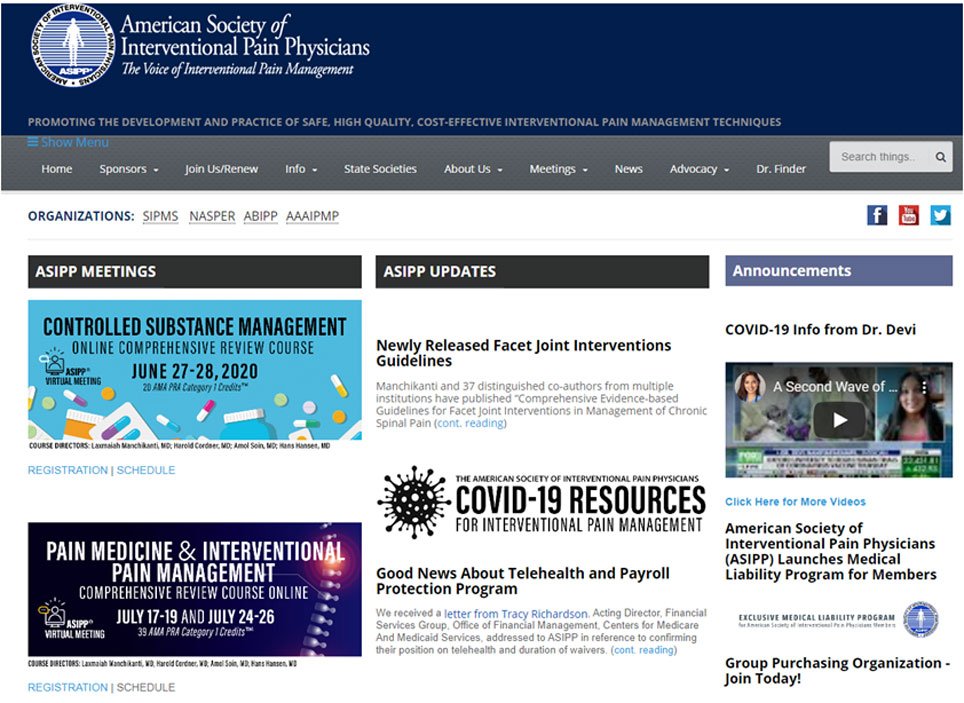Screen dimensions: 964x703
Task: Open the ASIPP Facebook page icon
Action: 877,215
